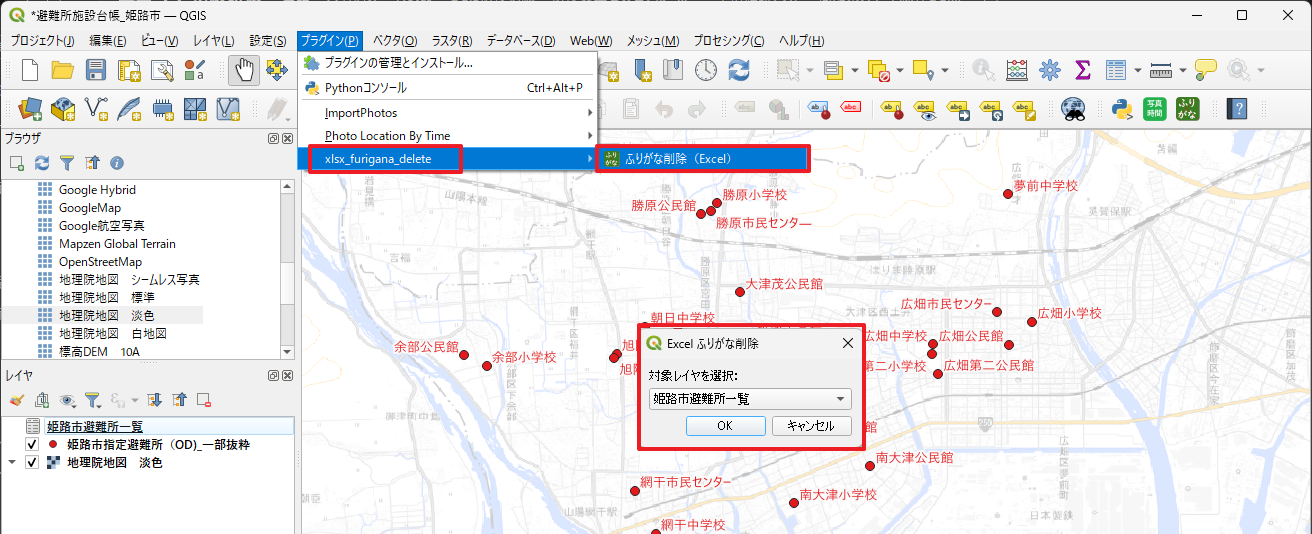Click the green 写真時間 plugin icon

click(x=1155, y=109)
